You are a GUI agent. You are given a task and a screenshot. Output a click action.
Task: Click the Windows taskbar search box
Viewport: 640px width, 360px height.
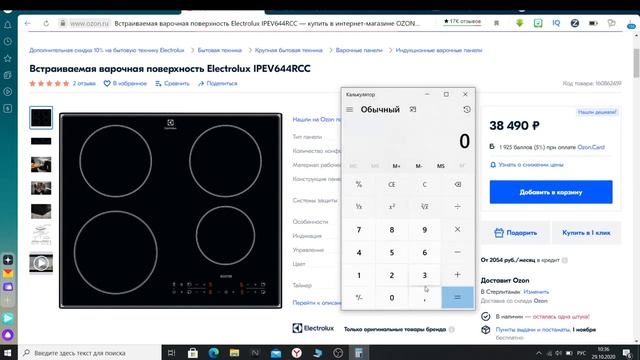90,353
